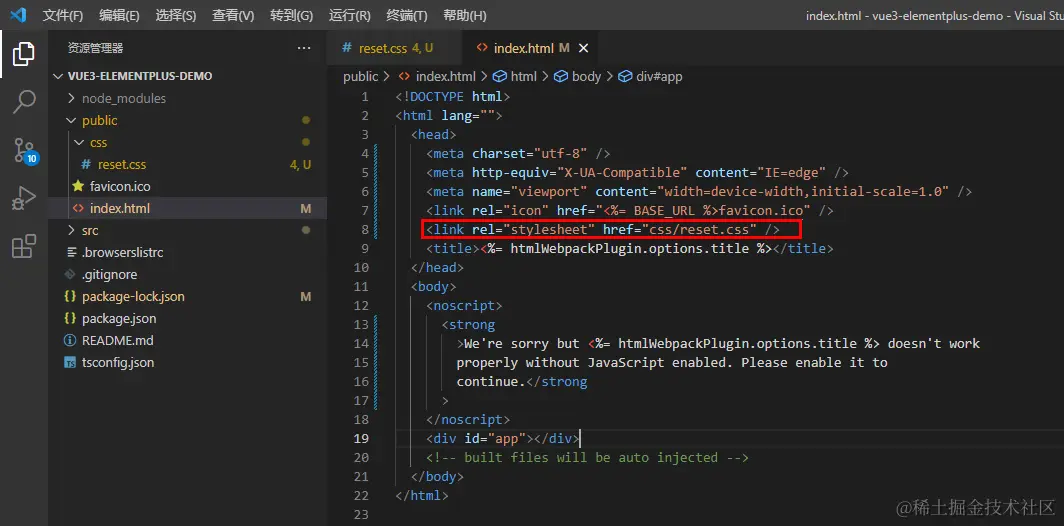Open the 文件(F) menu
The height and width of the screenshot is (526, 1064).
coord(62,15)
